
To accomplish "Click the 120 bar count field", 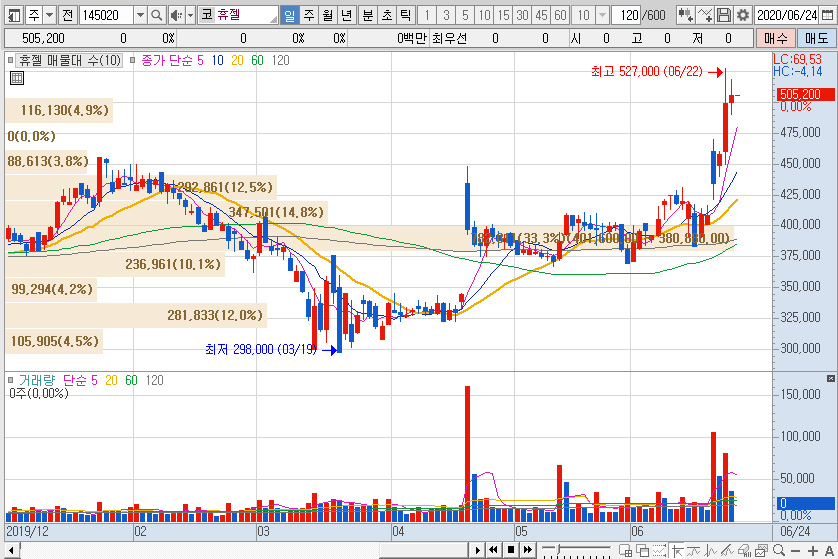I will point(628,15).
